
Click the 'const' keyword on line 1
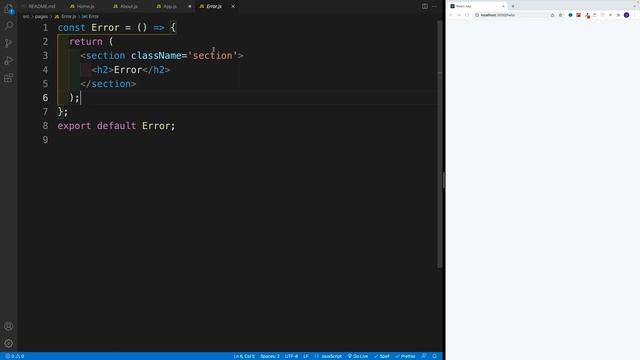pyautogui.click(x=71, y=27)
